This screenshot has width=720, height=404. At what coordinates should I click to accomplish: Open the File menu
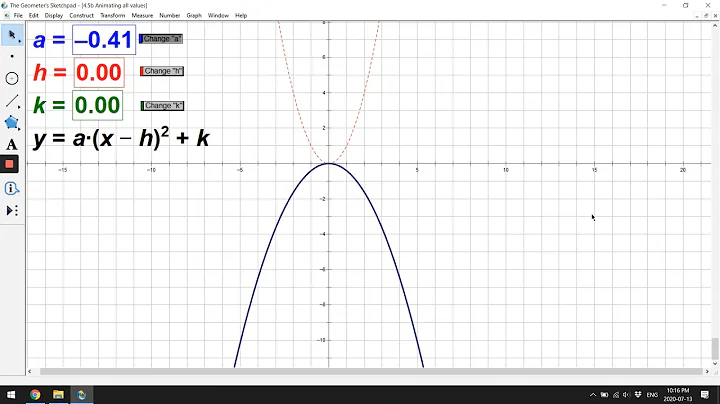pyautogui.click(x=18, y=16)
